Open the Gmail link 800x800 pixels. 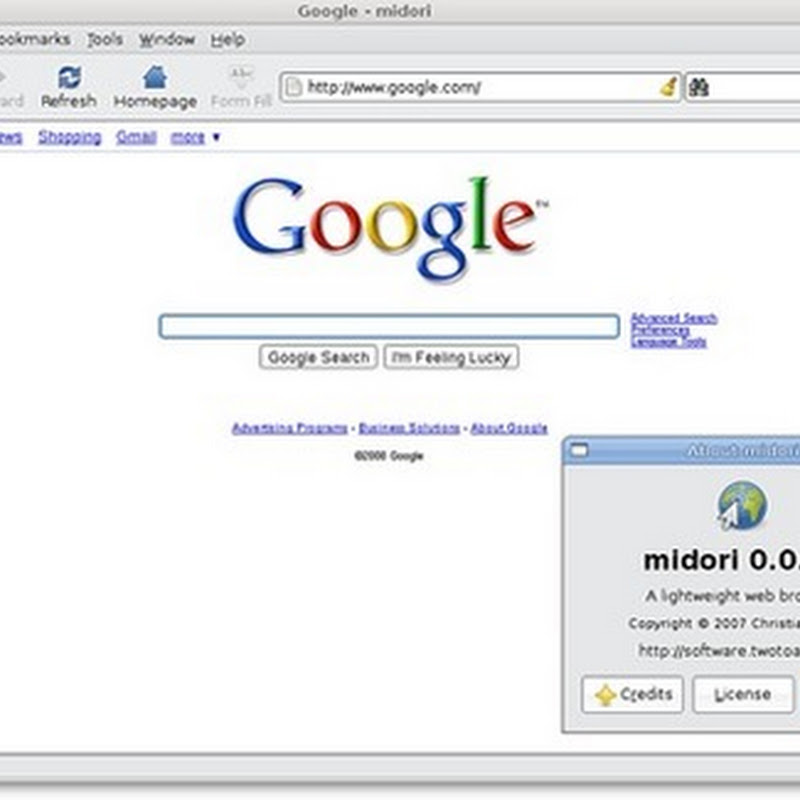136,137
